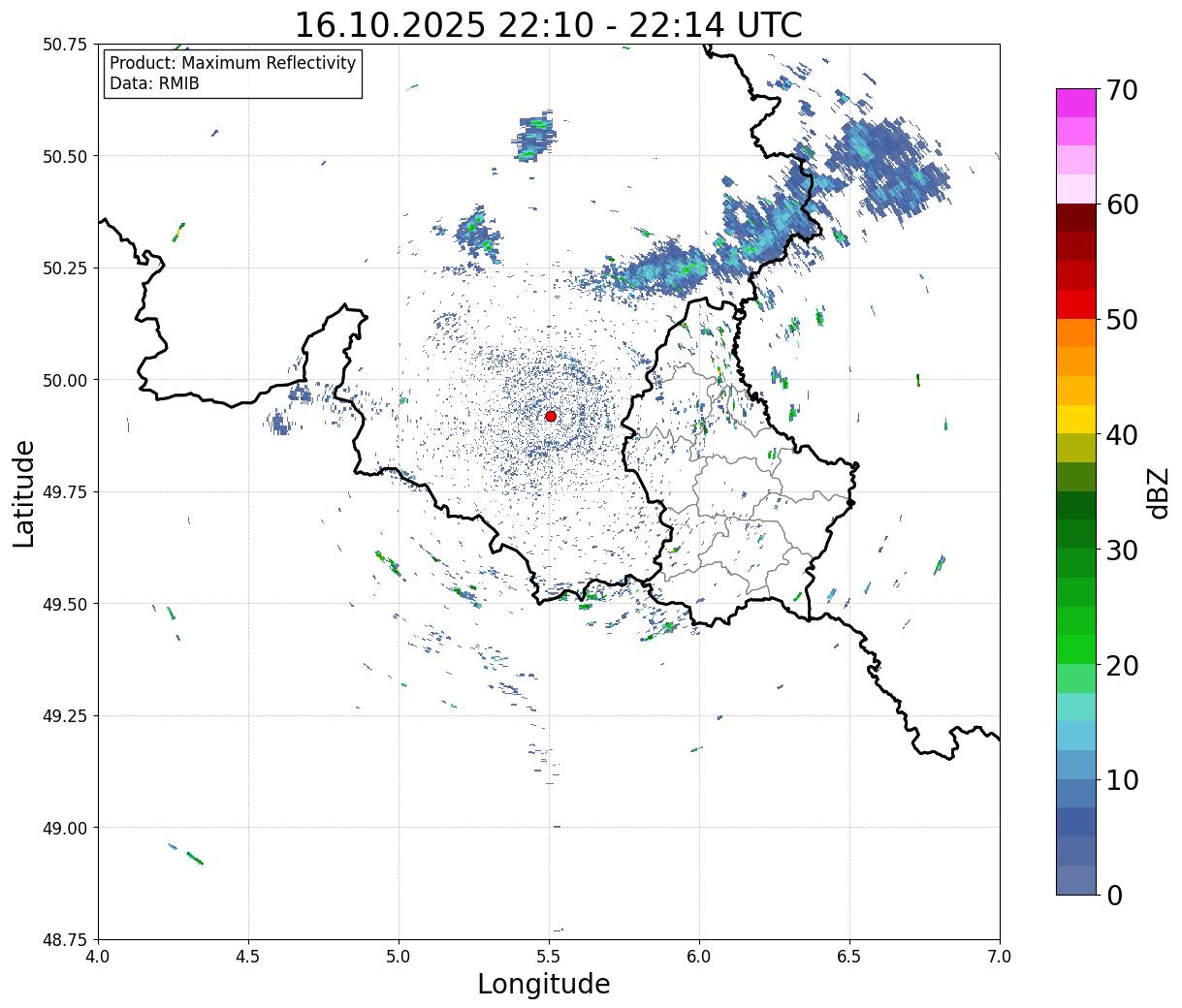The width and height of the screenshot is (1182, 1008).
Task: Click the 10 tick label on colorbar
Action: click(1122, 780)
